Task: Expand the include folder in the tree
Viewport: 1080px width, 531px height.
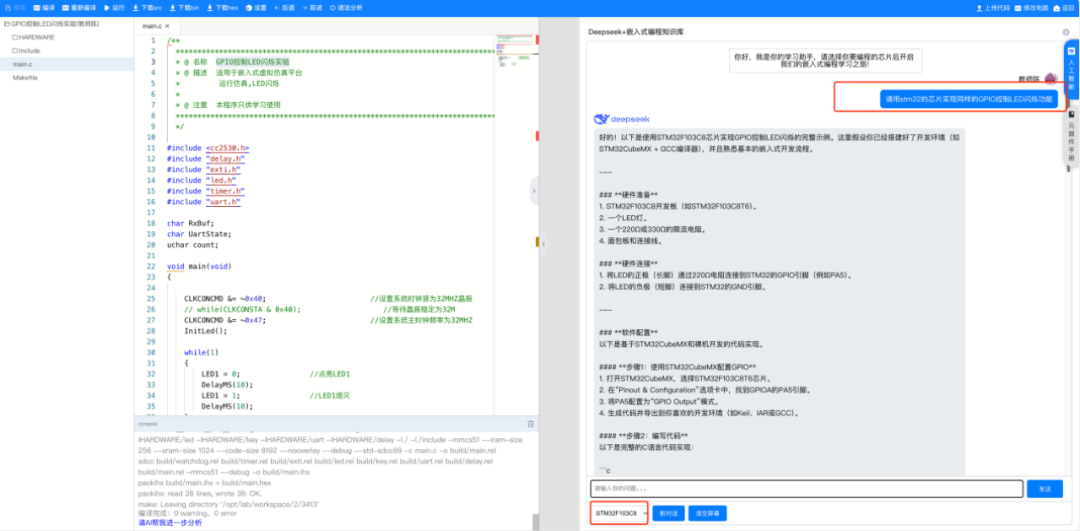Action: coord(26,50)
